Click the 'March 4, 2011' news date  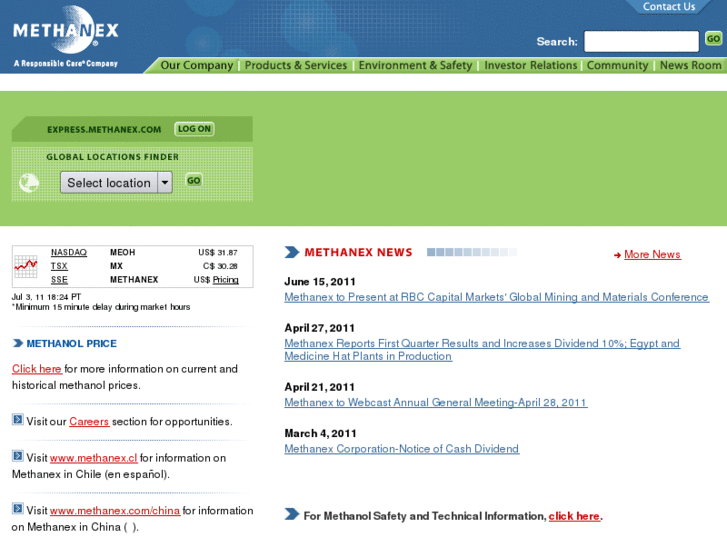pyautogui.click(x=320, y=434)
